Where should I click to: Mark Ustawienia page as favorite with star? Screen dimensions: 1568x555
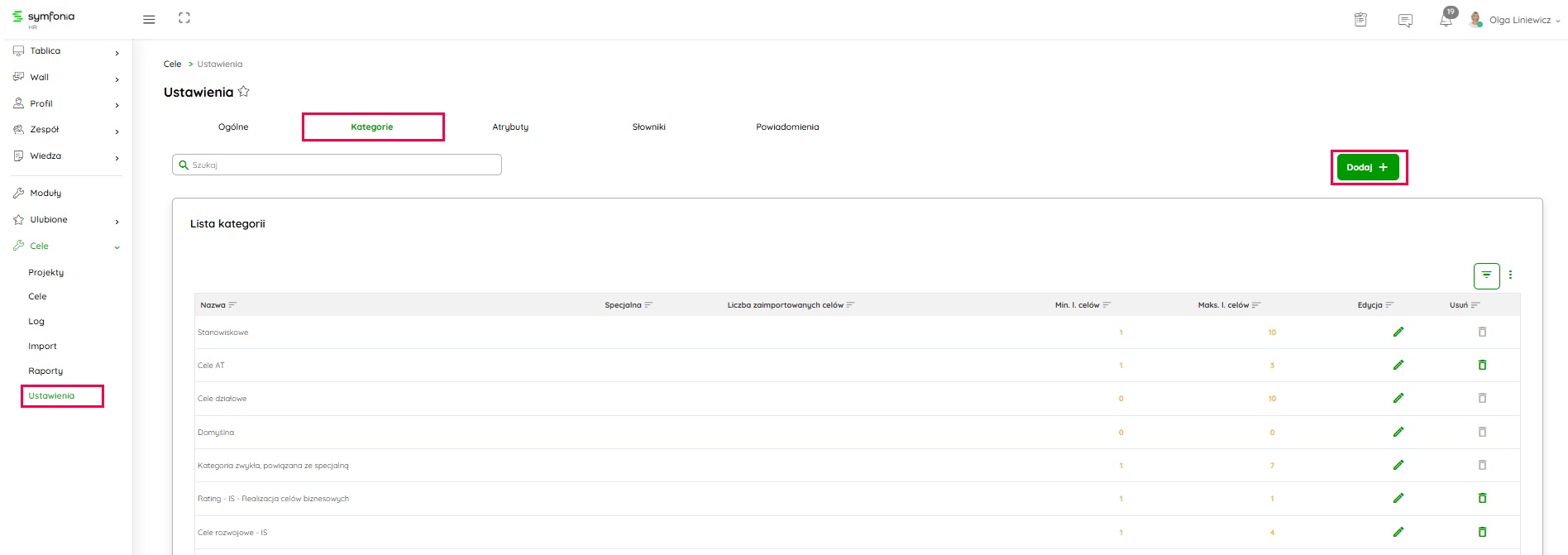[x=244, y=92]
